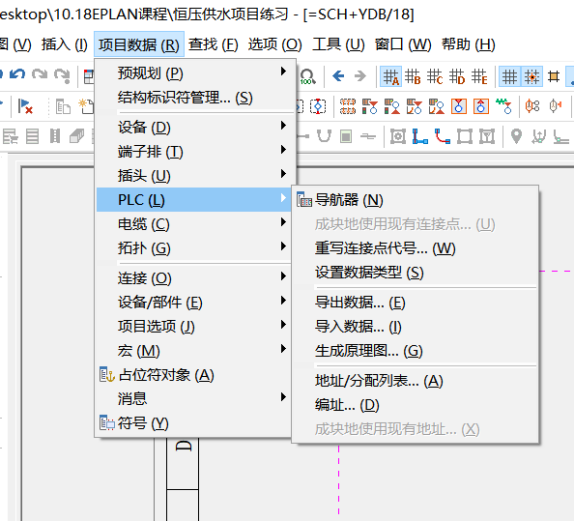The height and width of the screenshot is (521, 574).
Task: Click the gray list lines icon
Action: pyautogui.click(x=32, y=136)
